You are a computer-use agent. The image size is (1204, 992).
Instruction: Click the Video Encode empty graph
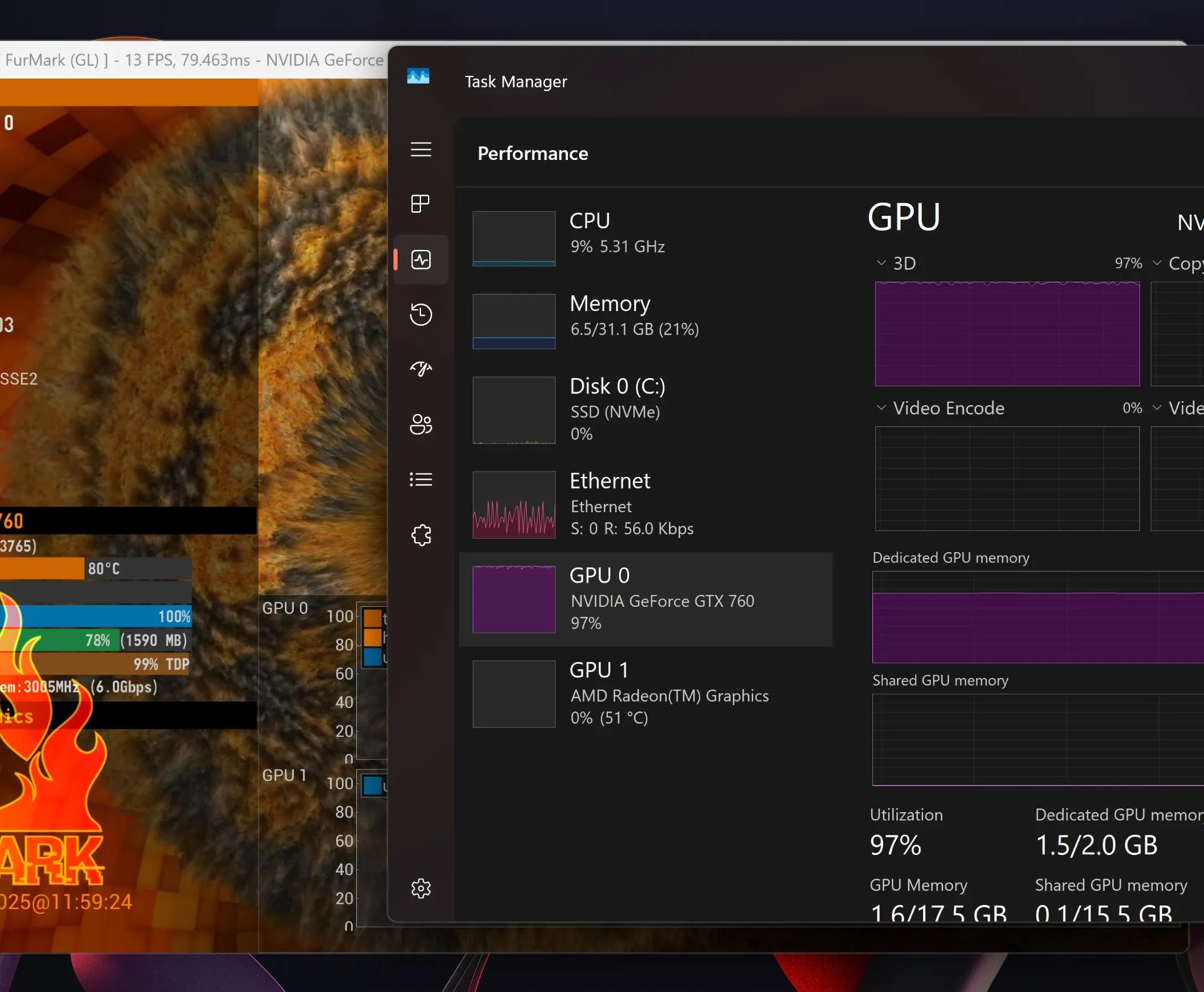[1007, 479]
